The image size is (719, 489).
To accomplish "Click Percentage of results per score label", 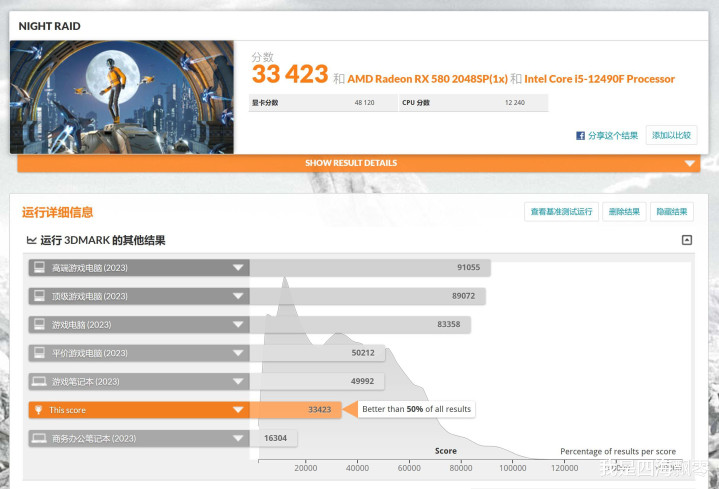I will coord(618,451).
